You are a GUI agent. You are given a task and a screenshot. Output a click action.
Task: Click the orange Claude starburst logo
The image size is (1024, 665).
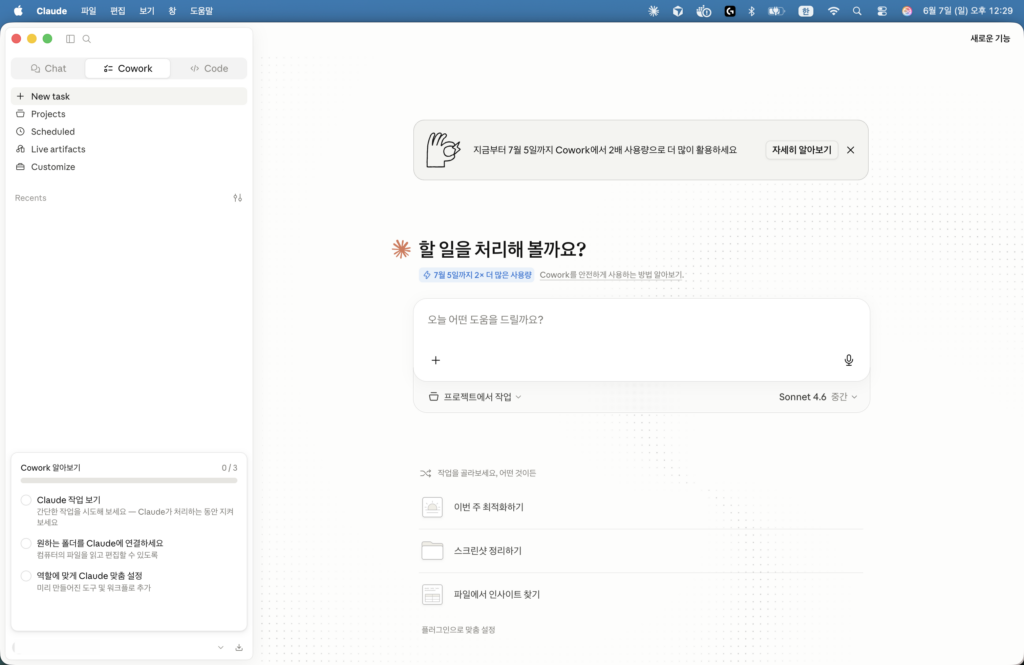click(x=401, y=249)
